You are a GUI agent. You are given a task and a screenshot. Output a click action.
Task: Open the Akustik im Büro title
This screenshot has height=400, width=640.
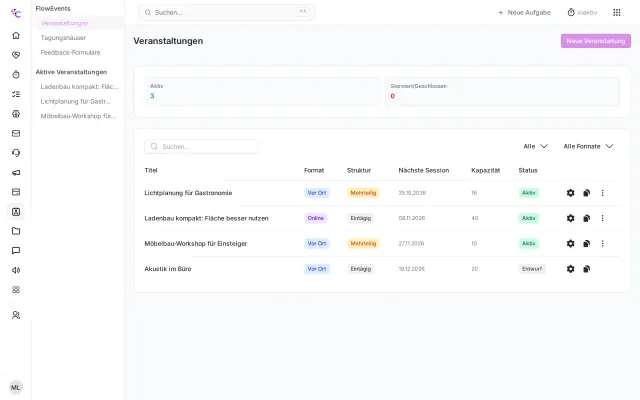point(168,269)
